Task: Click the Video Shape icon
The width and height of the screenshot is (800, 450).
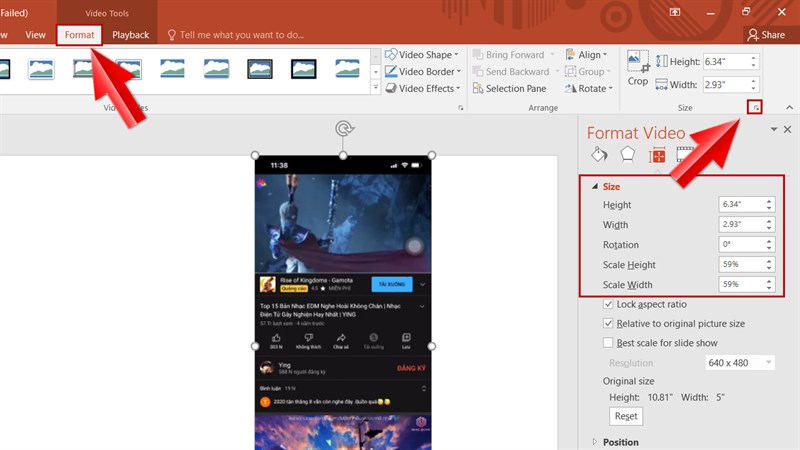Action: click(391, 55)
